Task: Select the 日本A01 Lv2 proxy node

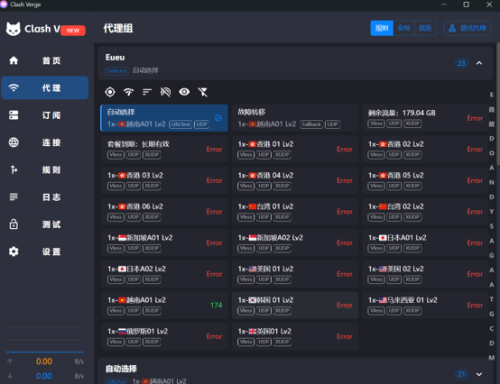Action: [425, 243]
